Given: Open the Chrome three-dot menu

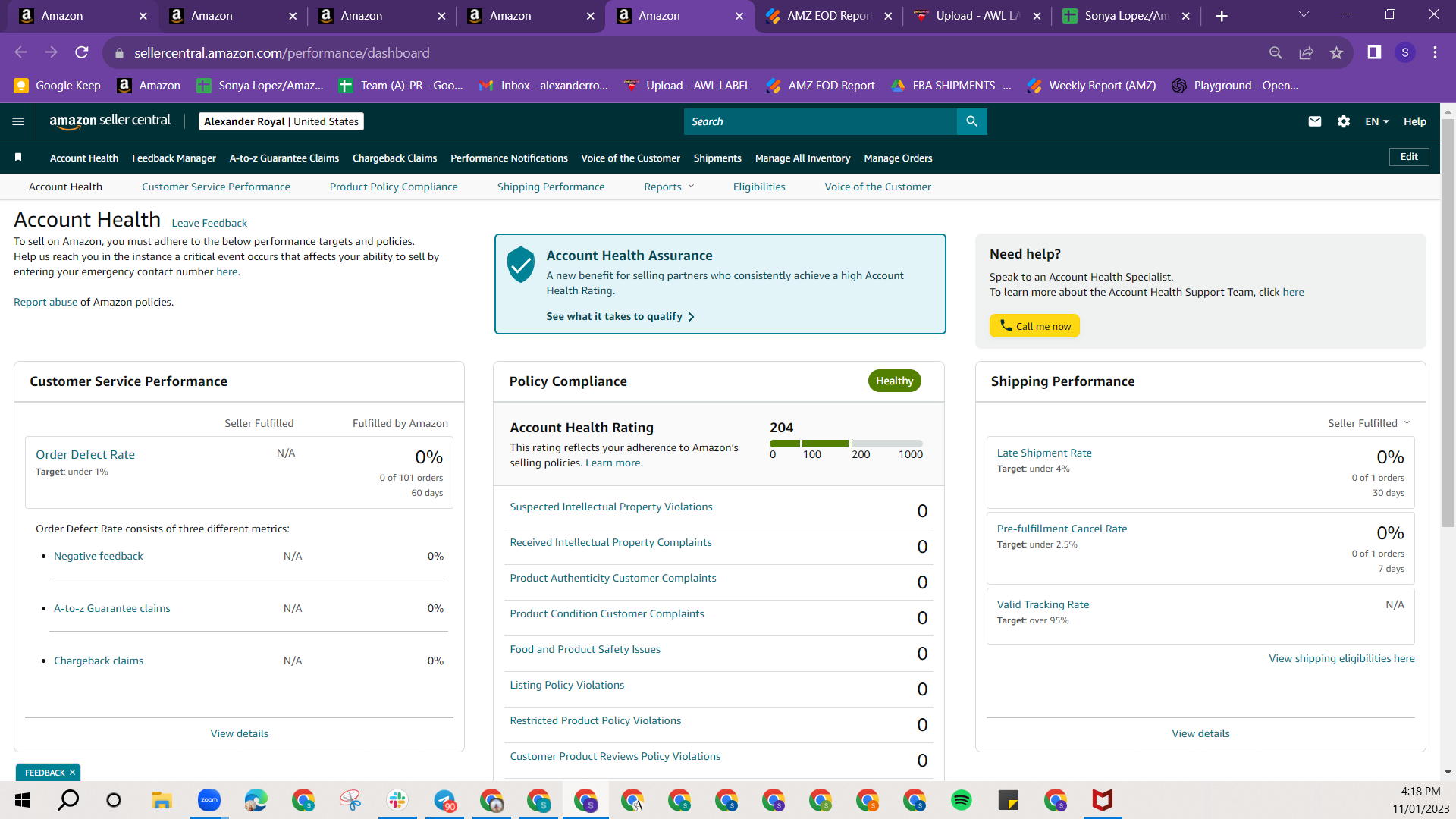Looking at the screenshot, I should coord(1435,52).
